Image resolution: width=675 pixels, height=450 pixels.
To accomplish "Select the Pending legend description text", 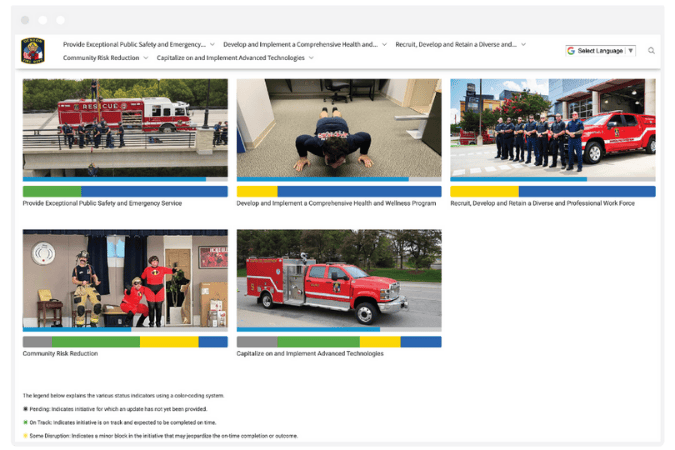I will click(118, 409).
